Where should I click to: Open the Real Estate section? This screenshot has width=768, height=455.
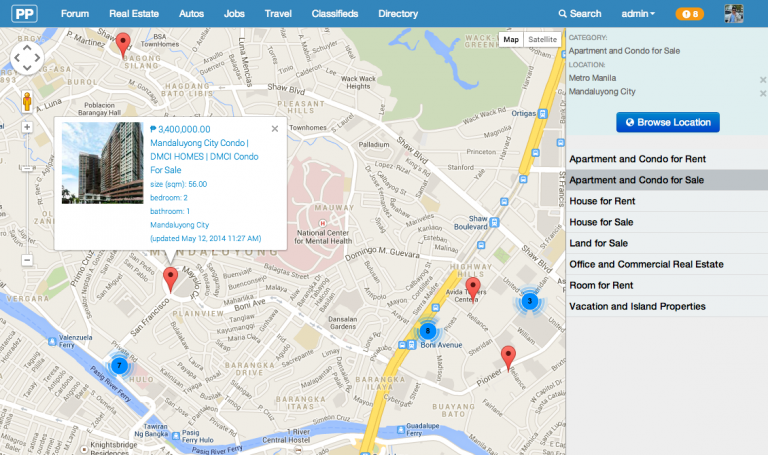pyautogui.click(x=134, y=14)
